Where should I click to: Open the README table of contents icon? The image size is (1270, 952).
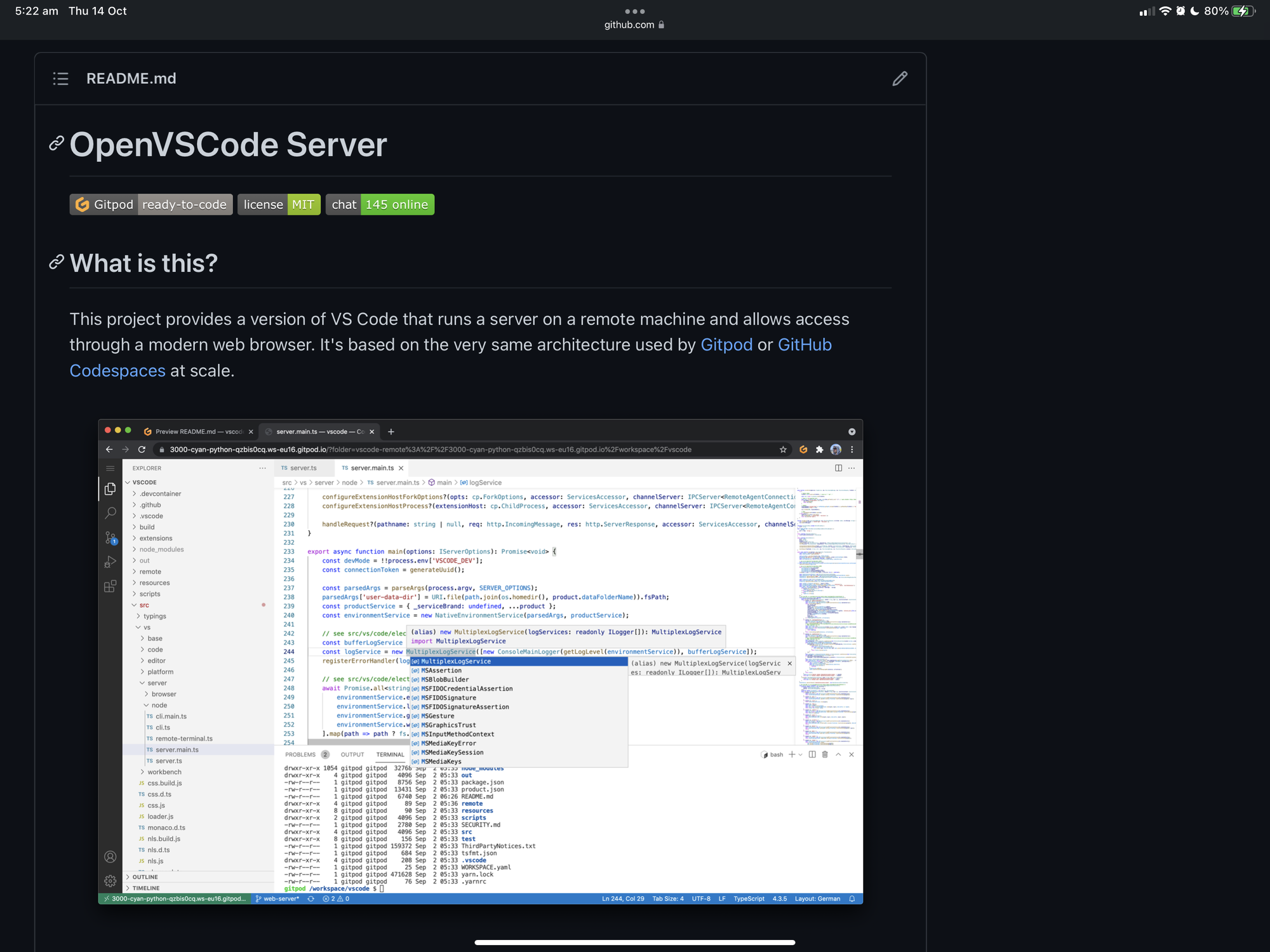pos(60,79)
